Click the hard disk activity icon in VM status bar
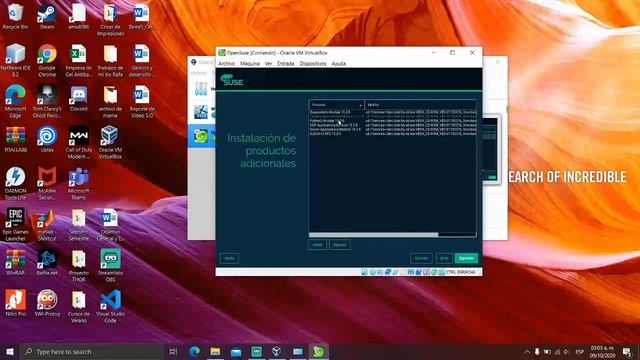Screen dimensions: 640x360 [x=364, y=272]
